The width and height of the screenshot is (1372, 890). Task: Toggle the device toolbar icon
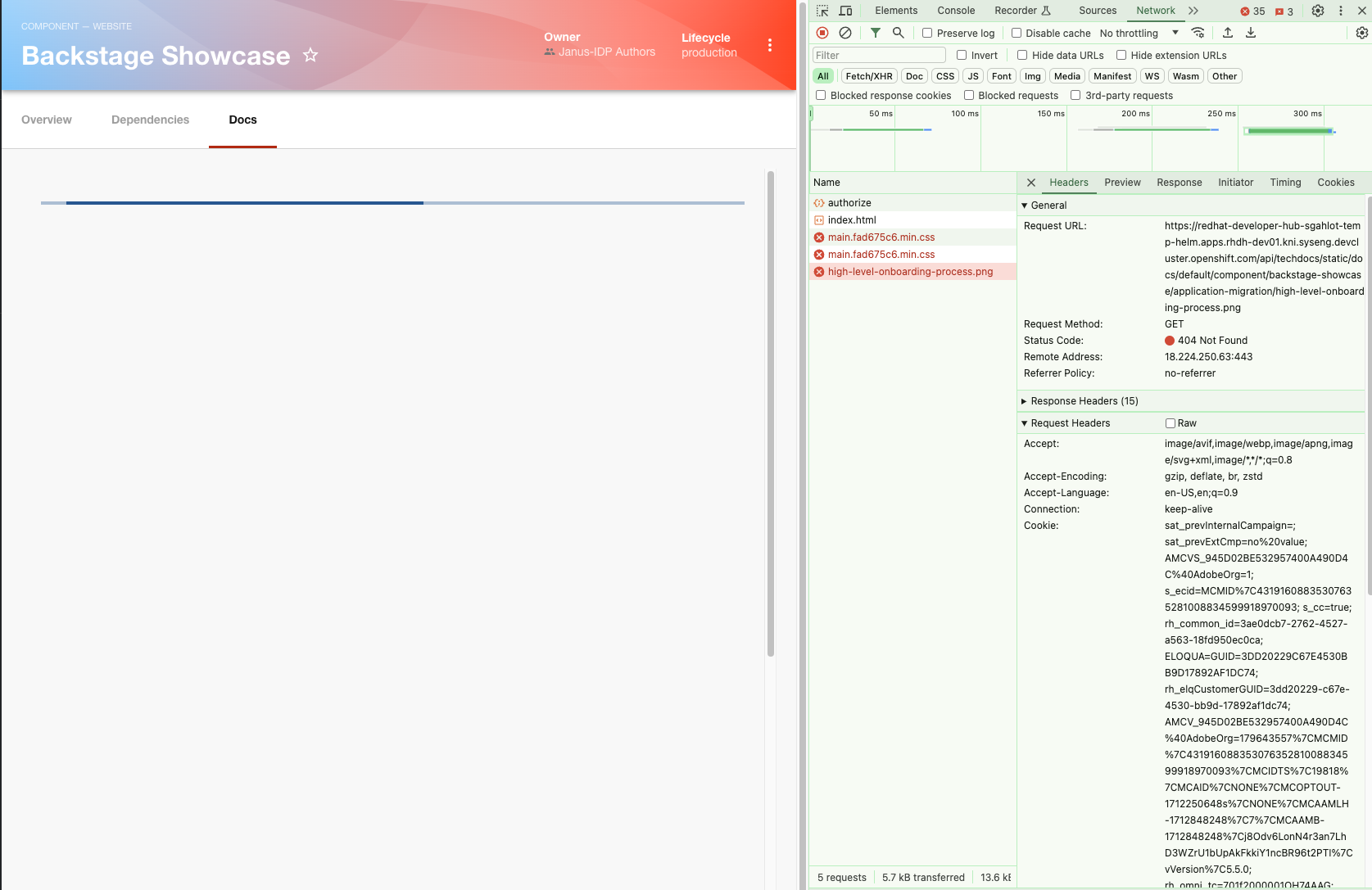click(x=845, y=11)
